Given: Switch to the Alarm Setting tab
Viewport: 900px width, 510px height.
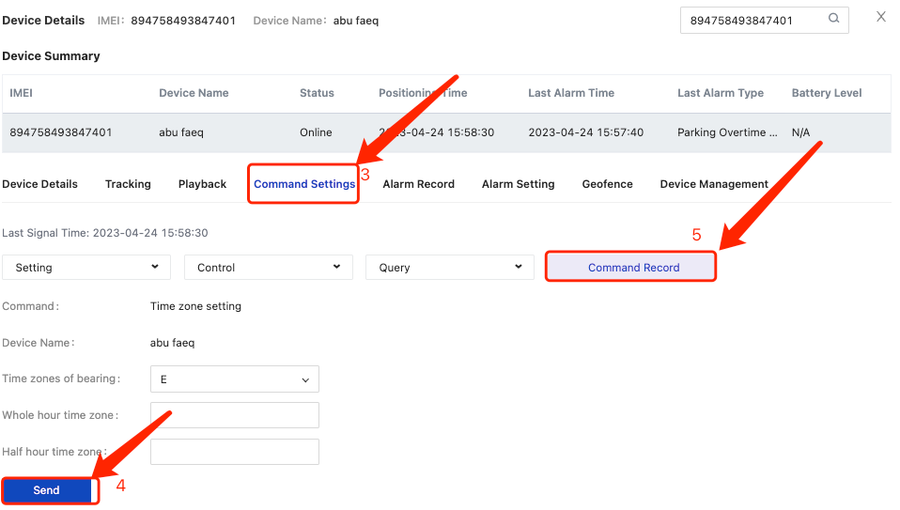Looking at the screenshot, I should tap(518, 184).
